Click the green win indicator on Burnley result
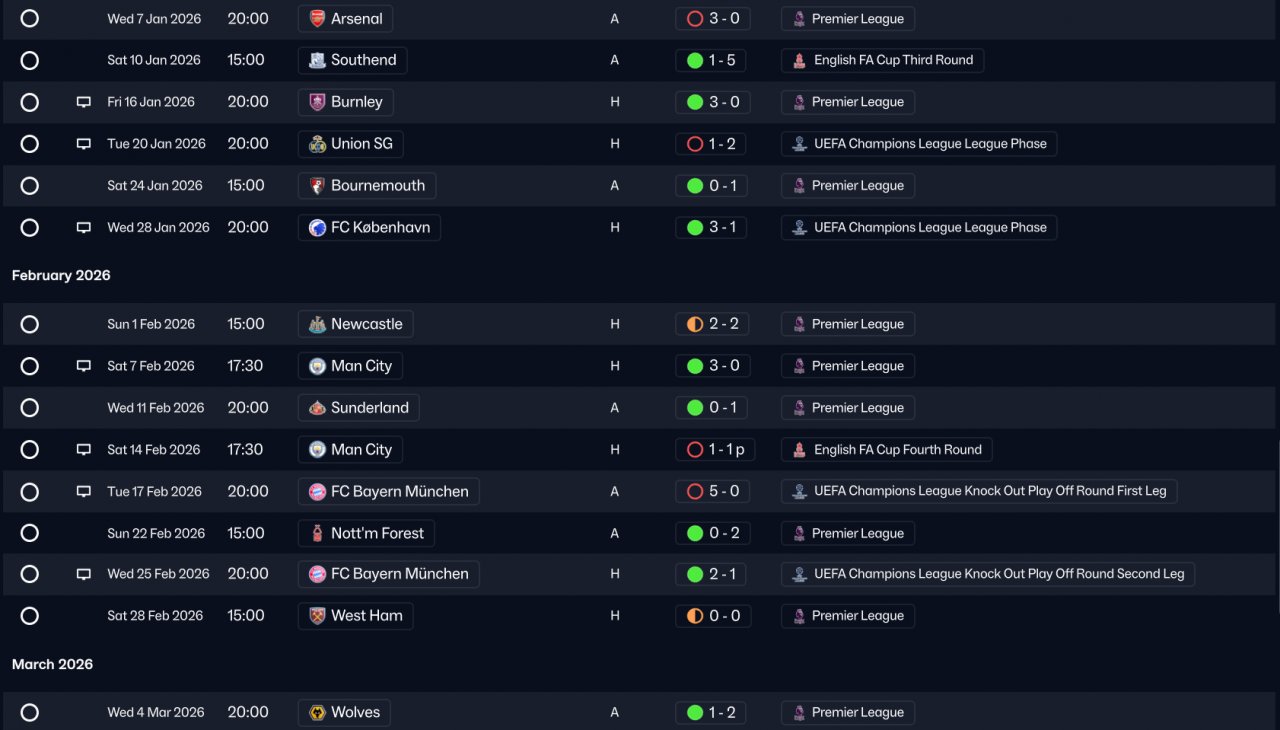This screenshot has width=1280, height=730. tap(695, 102)
